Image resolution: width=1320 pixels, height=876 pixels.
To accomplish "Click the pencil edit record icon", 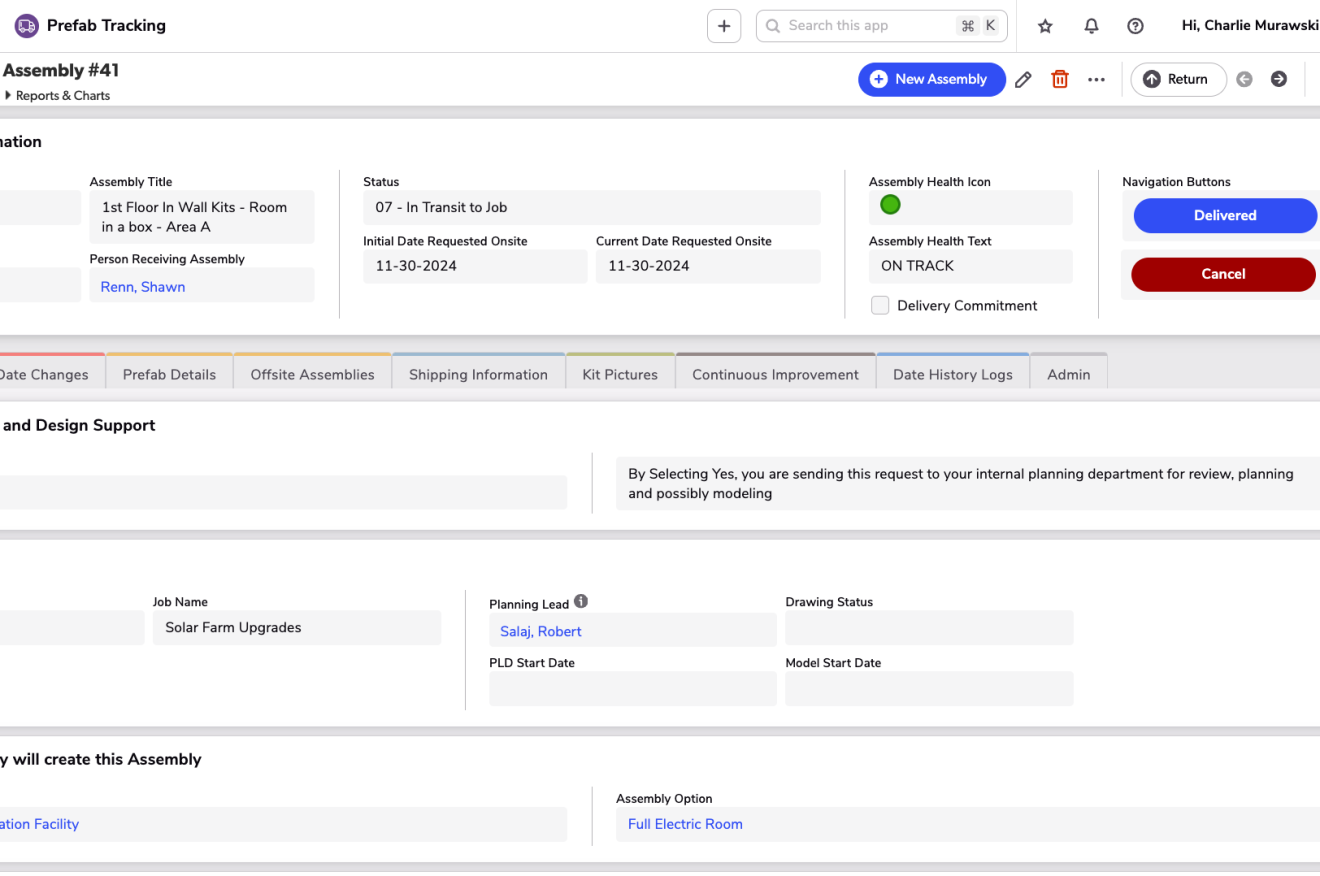I will click(x=1023, y=80).
